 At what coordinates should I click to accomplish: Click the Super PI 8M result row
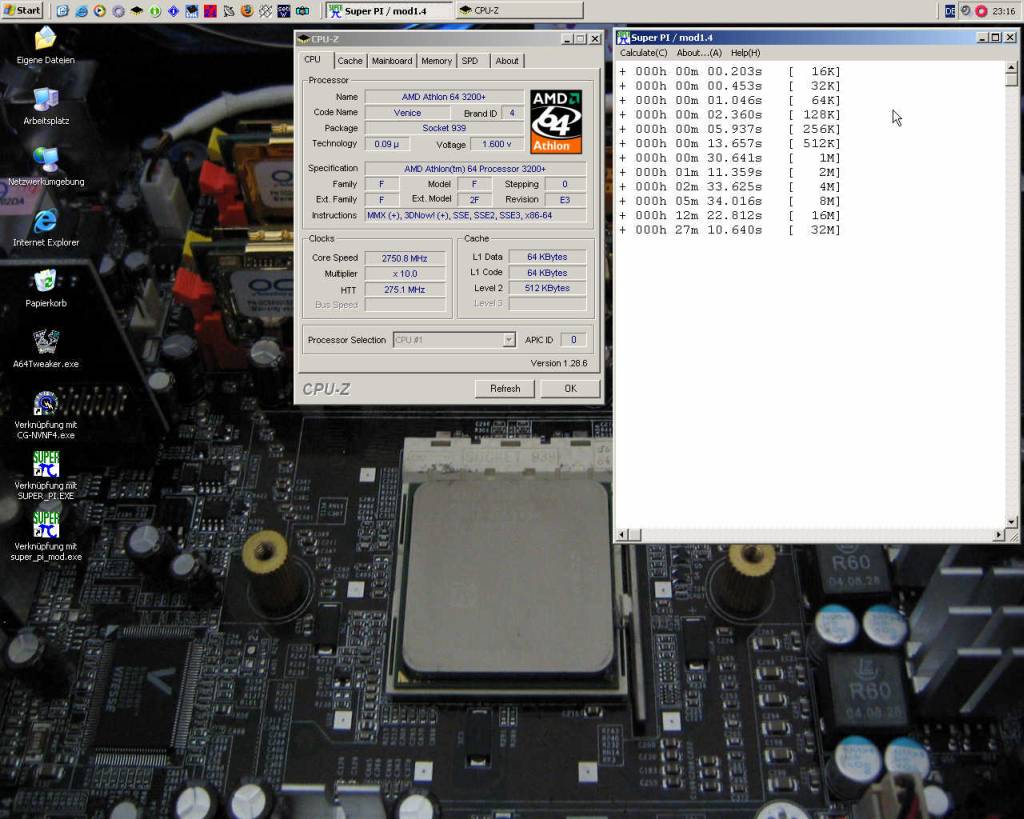click(x=729, y=201)
